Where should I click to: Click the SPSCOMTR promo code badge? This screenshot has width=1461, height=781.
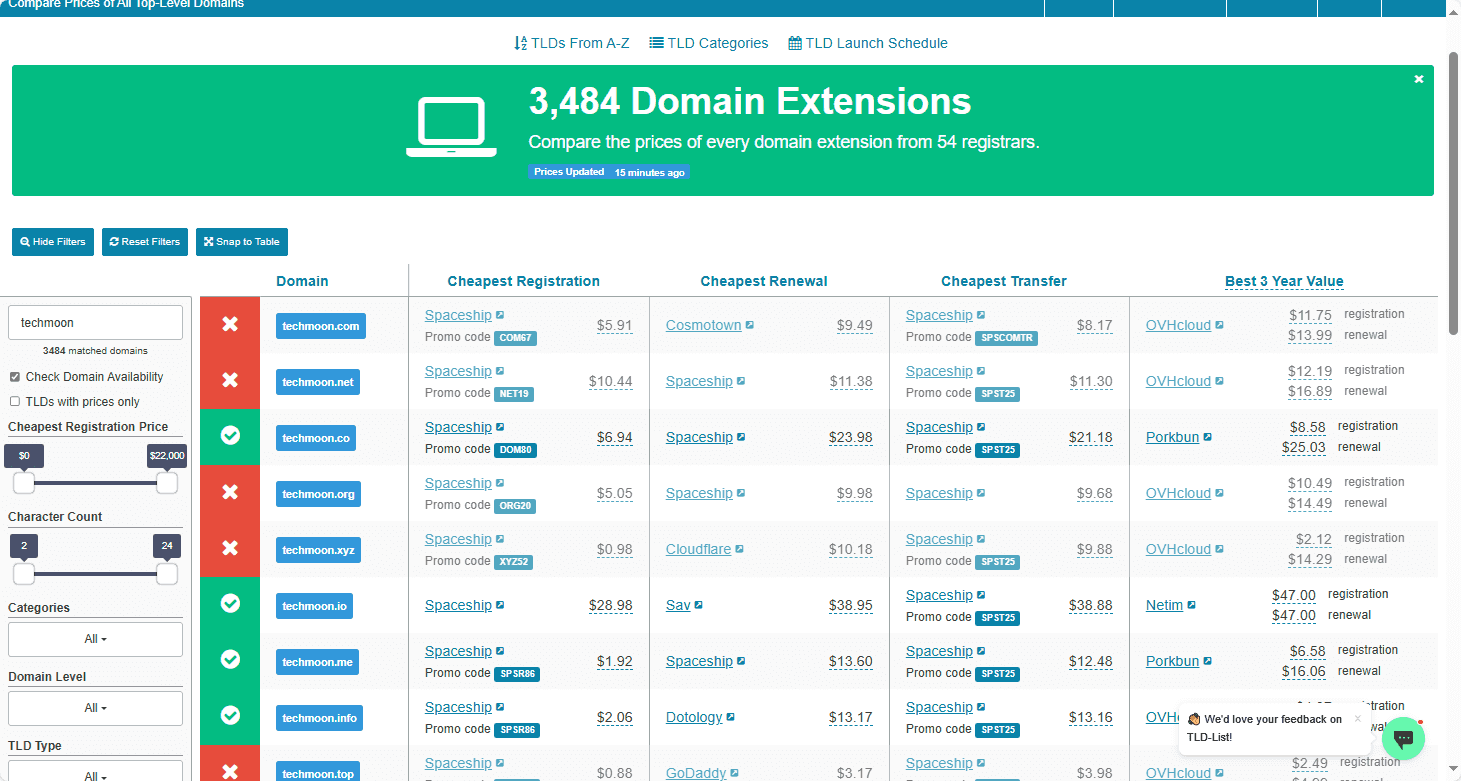(1006, 338)
